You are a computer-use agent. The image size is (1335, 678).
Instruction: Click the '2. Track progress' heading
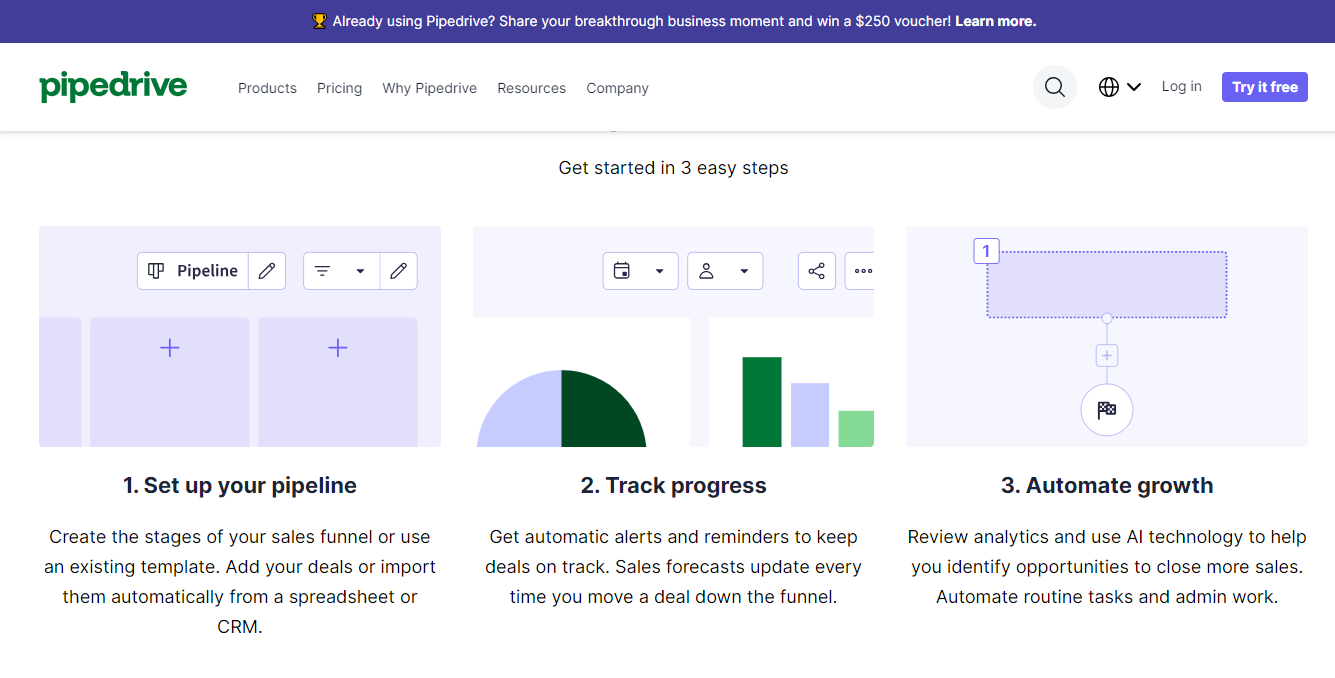(674, 486)
